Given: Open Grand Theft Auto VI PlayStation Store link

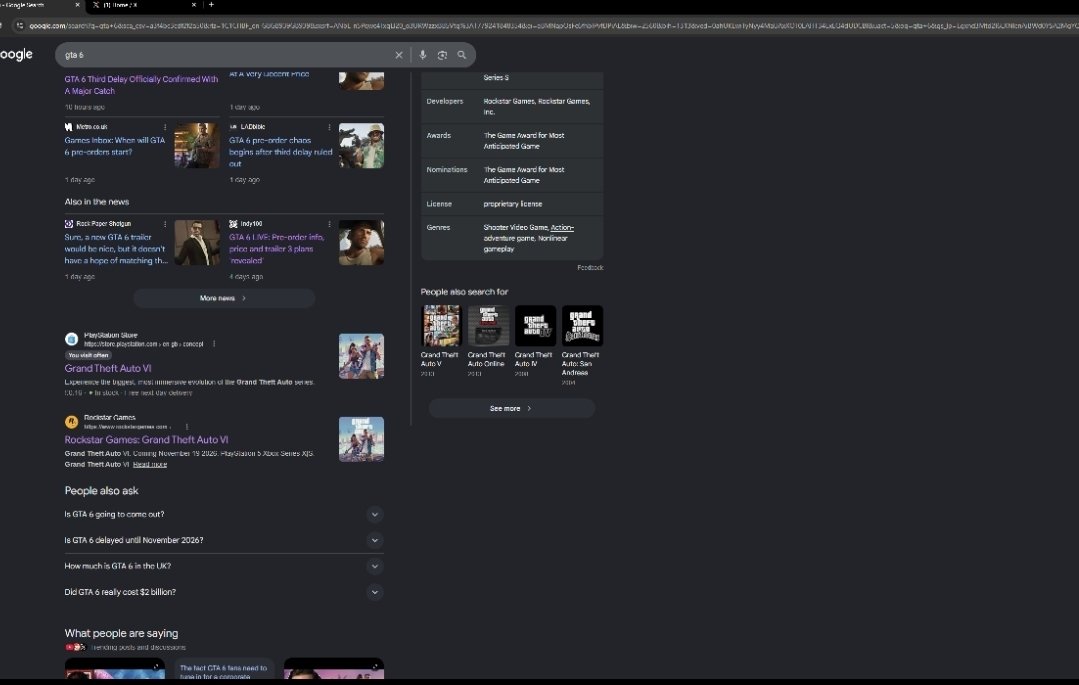Looking at the screenshot, I should point(108,368).
